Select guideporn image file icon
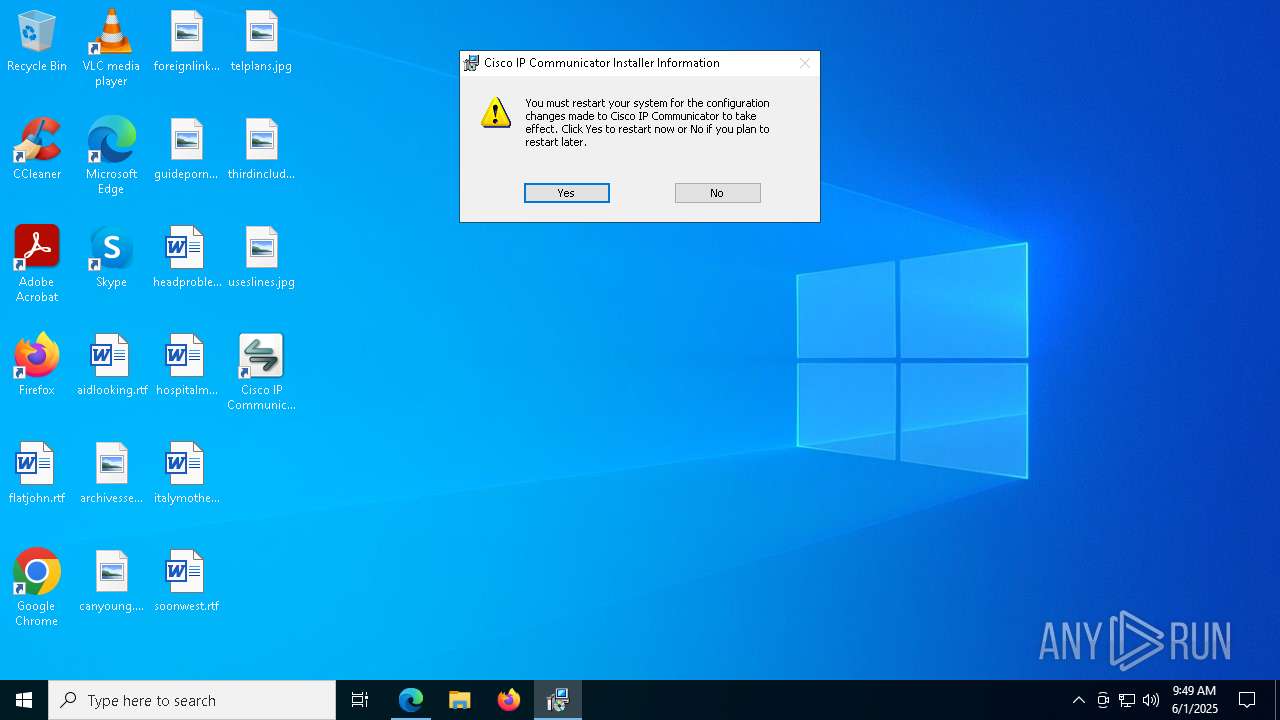Image resolution: width=1280 pixels, height=720 pixels. tap(186, 150)
